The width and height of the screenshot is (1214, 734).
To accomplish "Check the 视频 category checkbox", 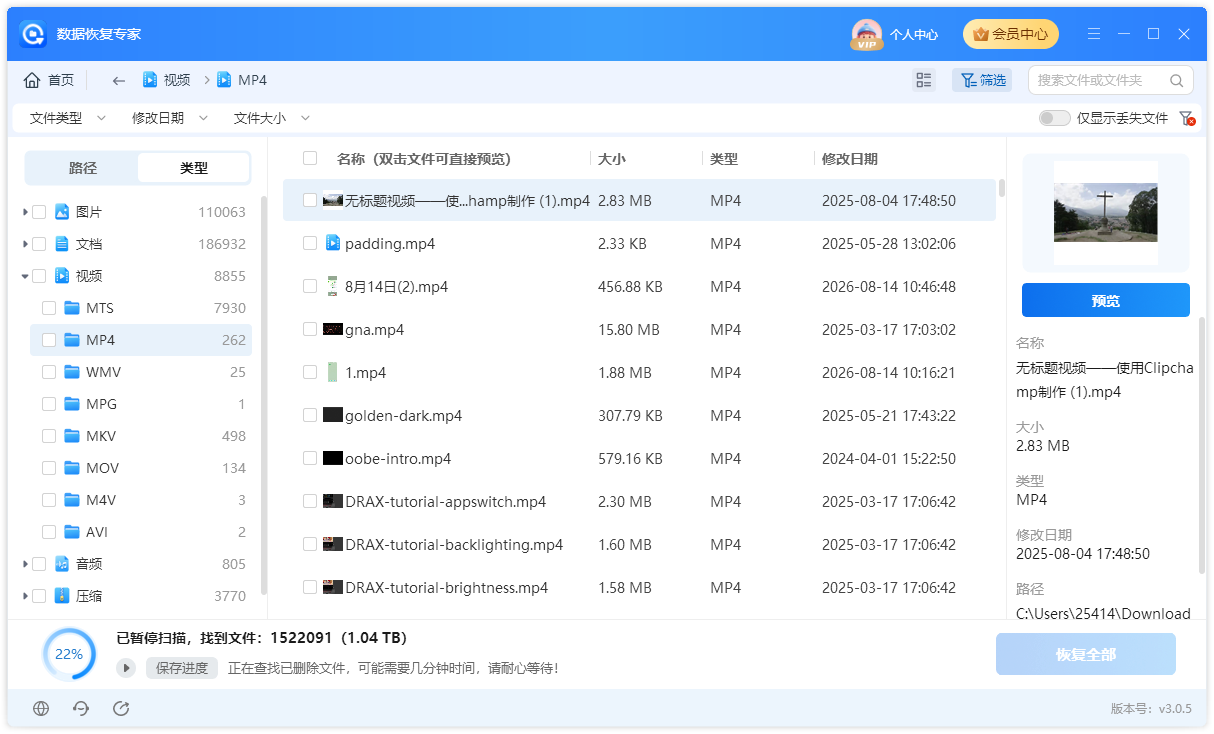I will tap(39, 276).
